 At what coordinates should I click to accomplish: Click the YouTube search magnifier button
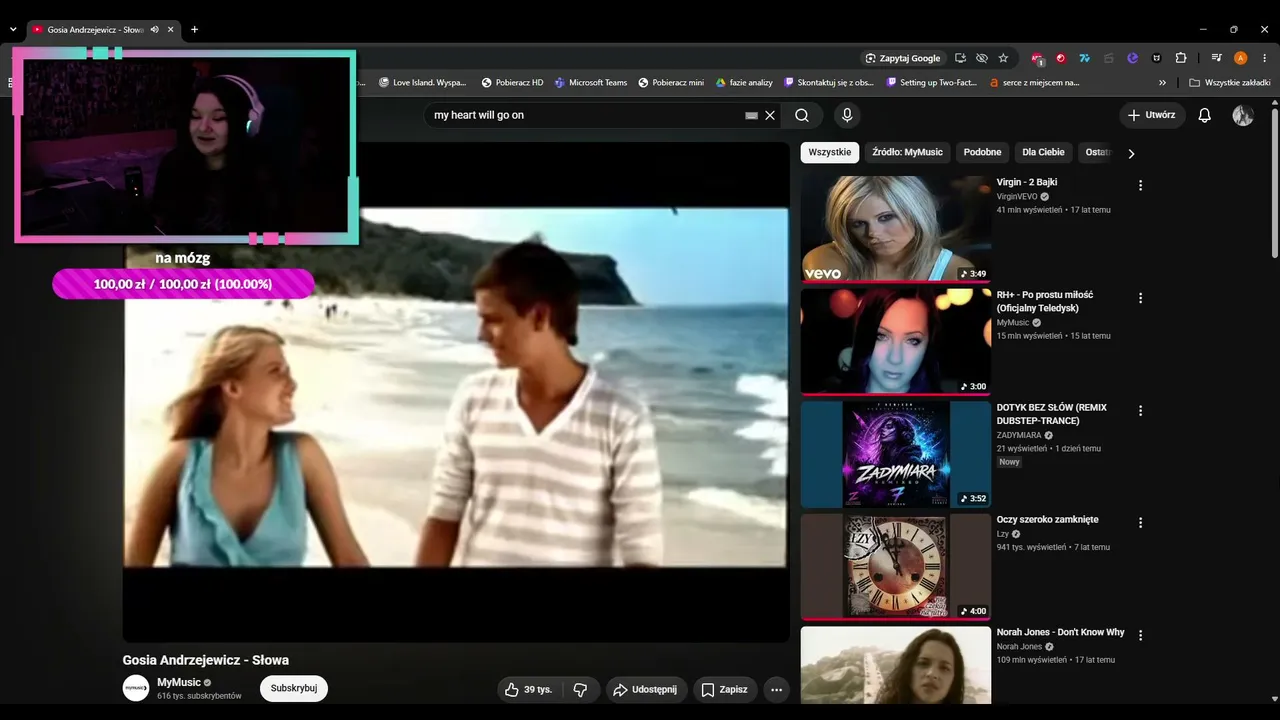[x=802, y=115]
